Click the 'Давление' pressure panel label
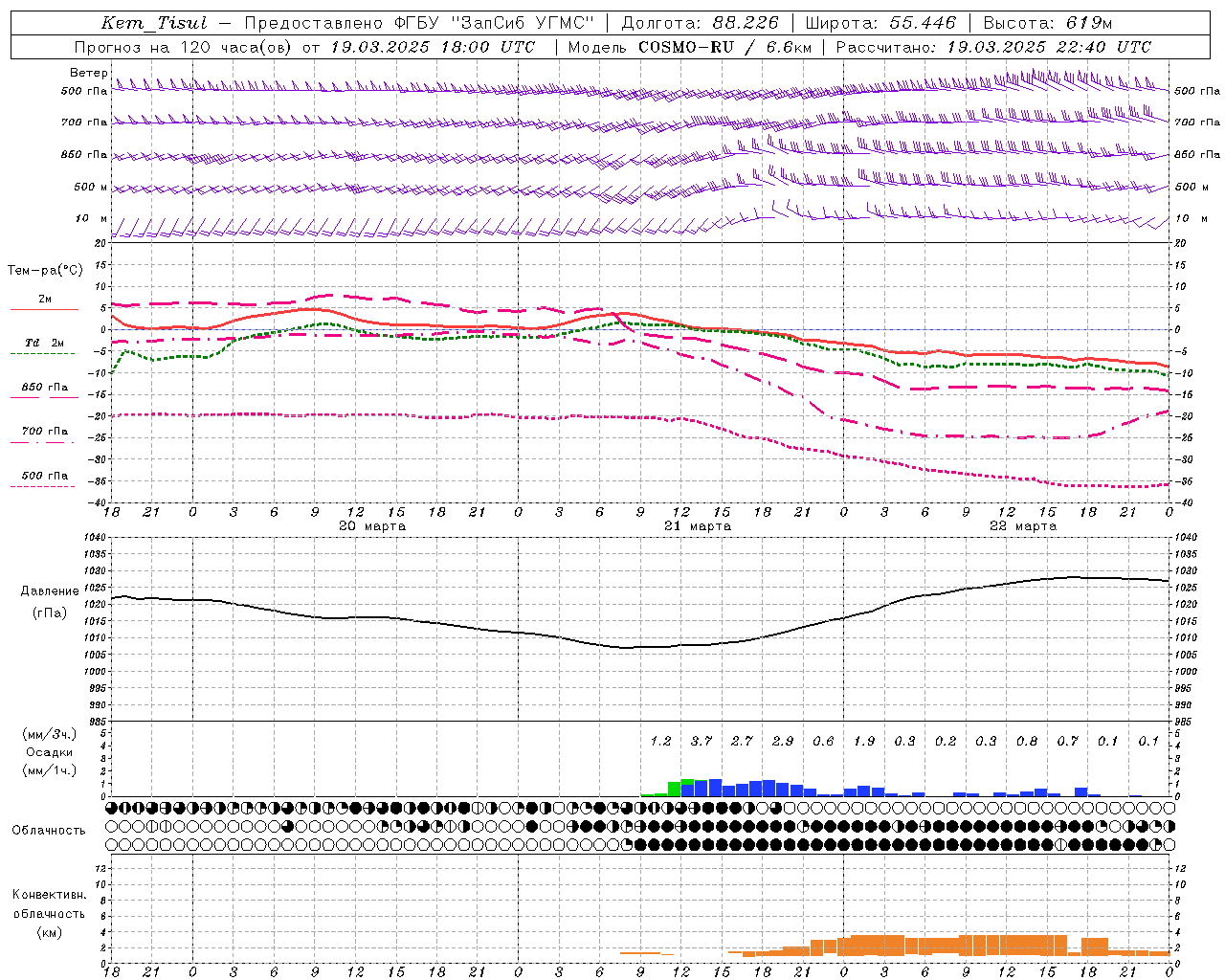The height and width of the screenshot is (980, 1225). tap(50, 591)
